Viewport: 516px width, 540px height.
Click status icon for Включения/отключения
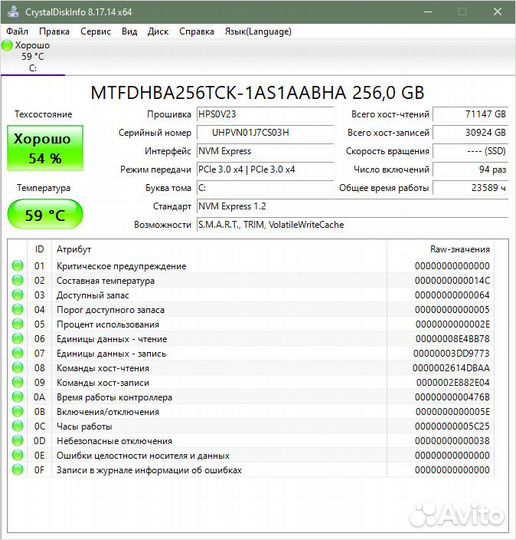click(x=18, y=411)
